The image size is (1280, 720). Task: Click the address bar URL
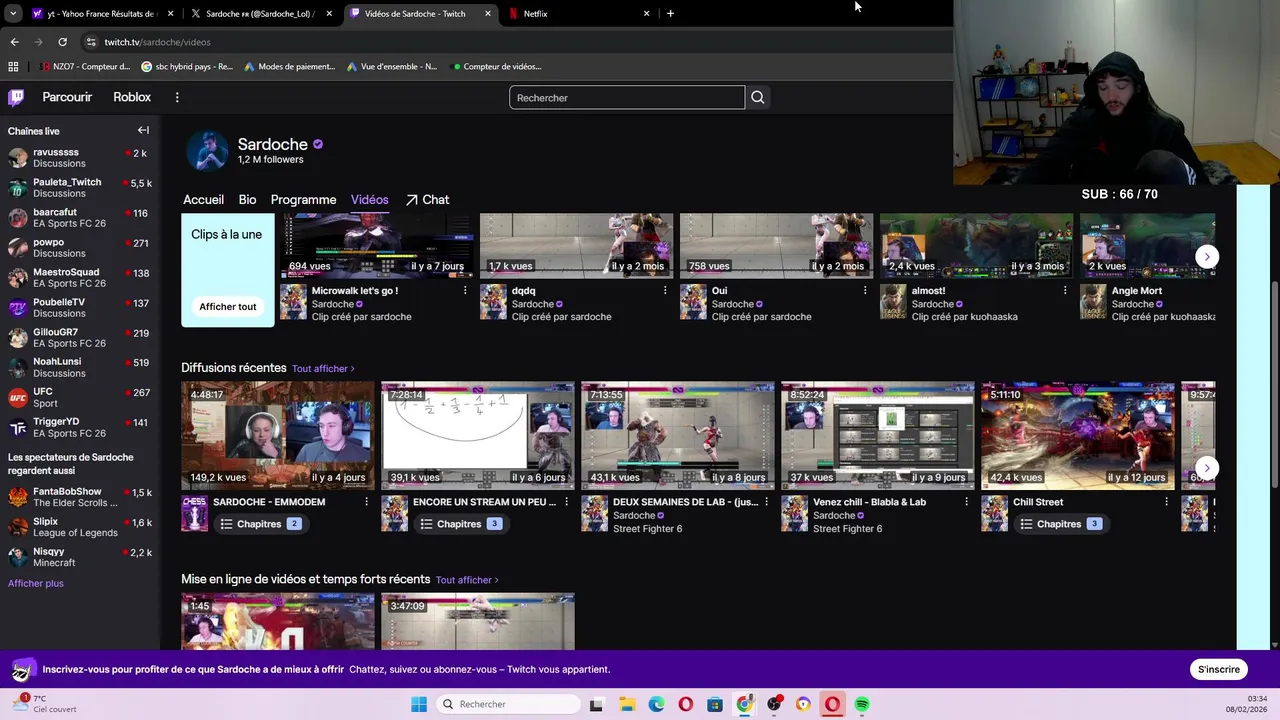157,42
